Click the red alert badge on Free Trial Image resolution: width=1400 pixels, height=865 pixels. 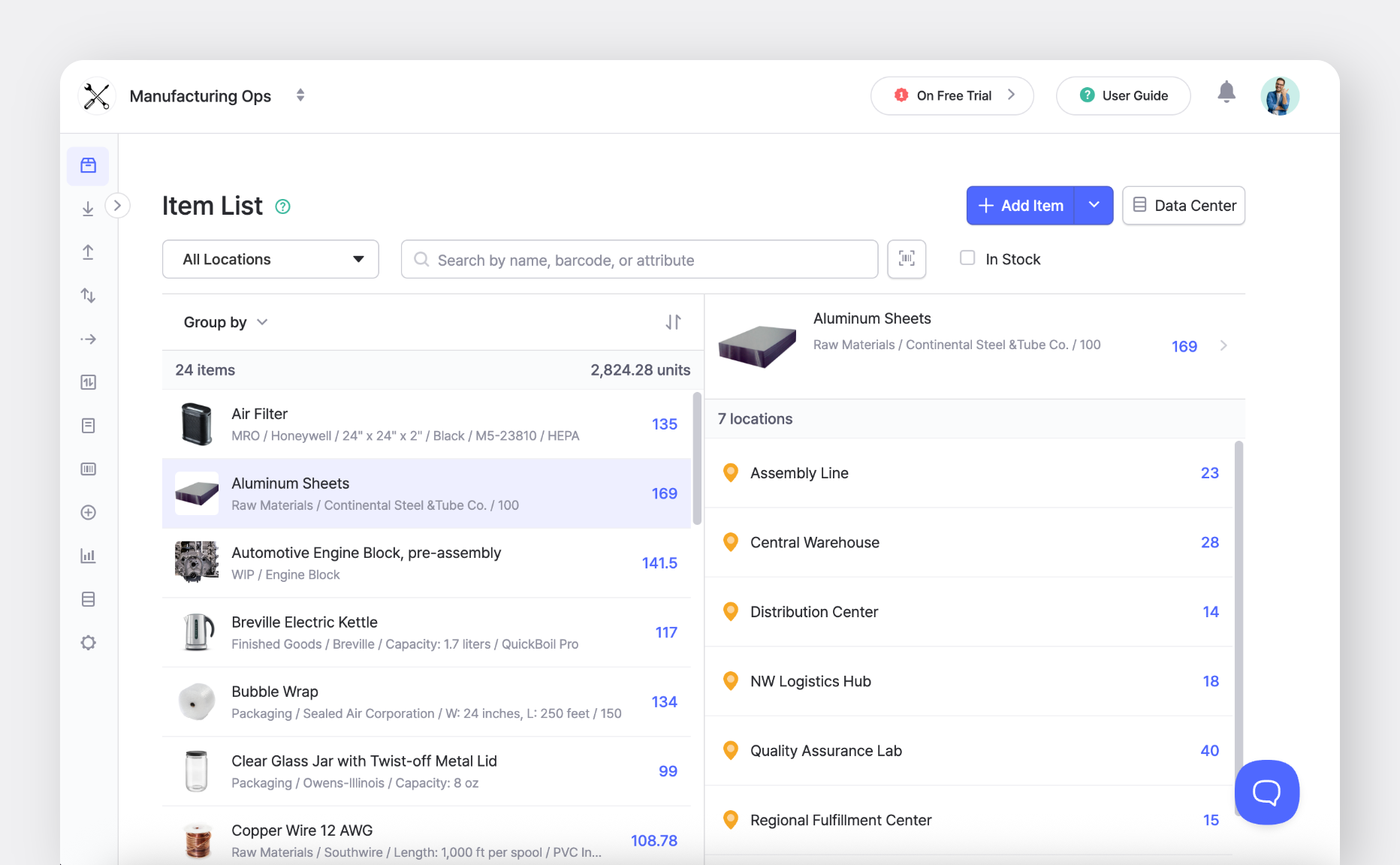[x=901, y=95]
